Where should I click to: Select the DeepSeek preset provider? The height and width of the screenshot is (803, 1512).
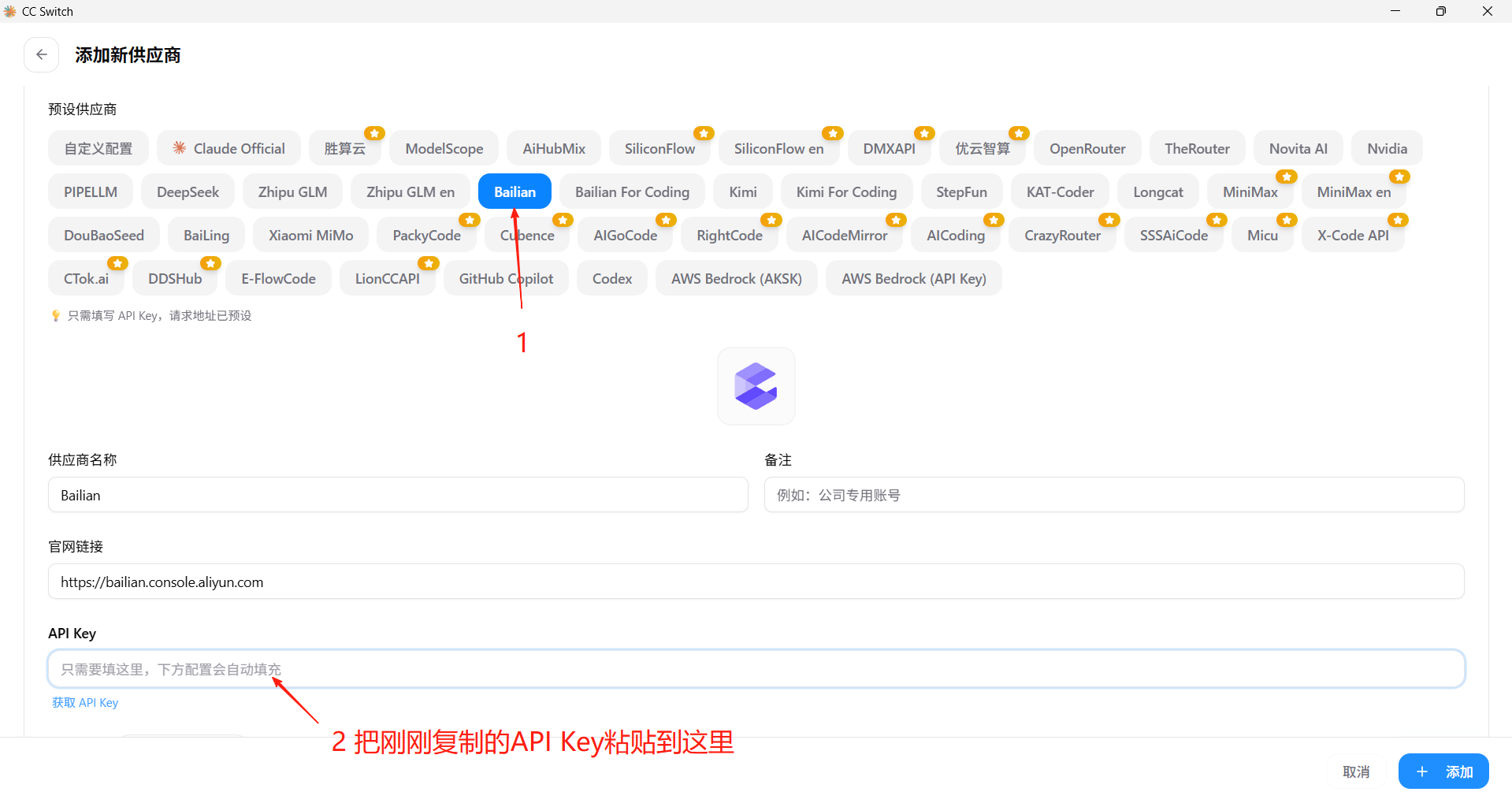click(x=188, y=191)
